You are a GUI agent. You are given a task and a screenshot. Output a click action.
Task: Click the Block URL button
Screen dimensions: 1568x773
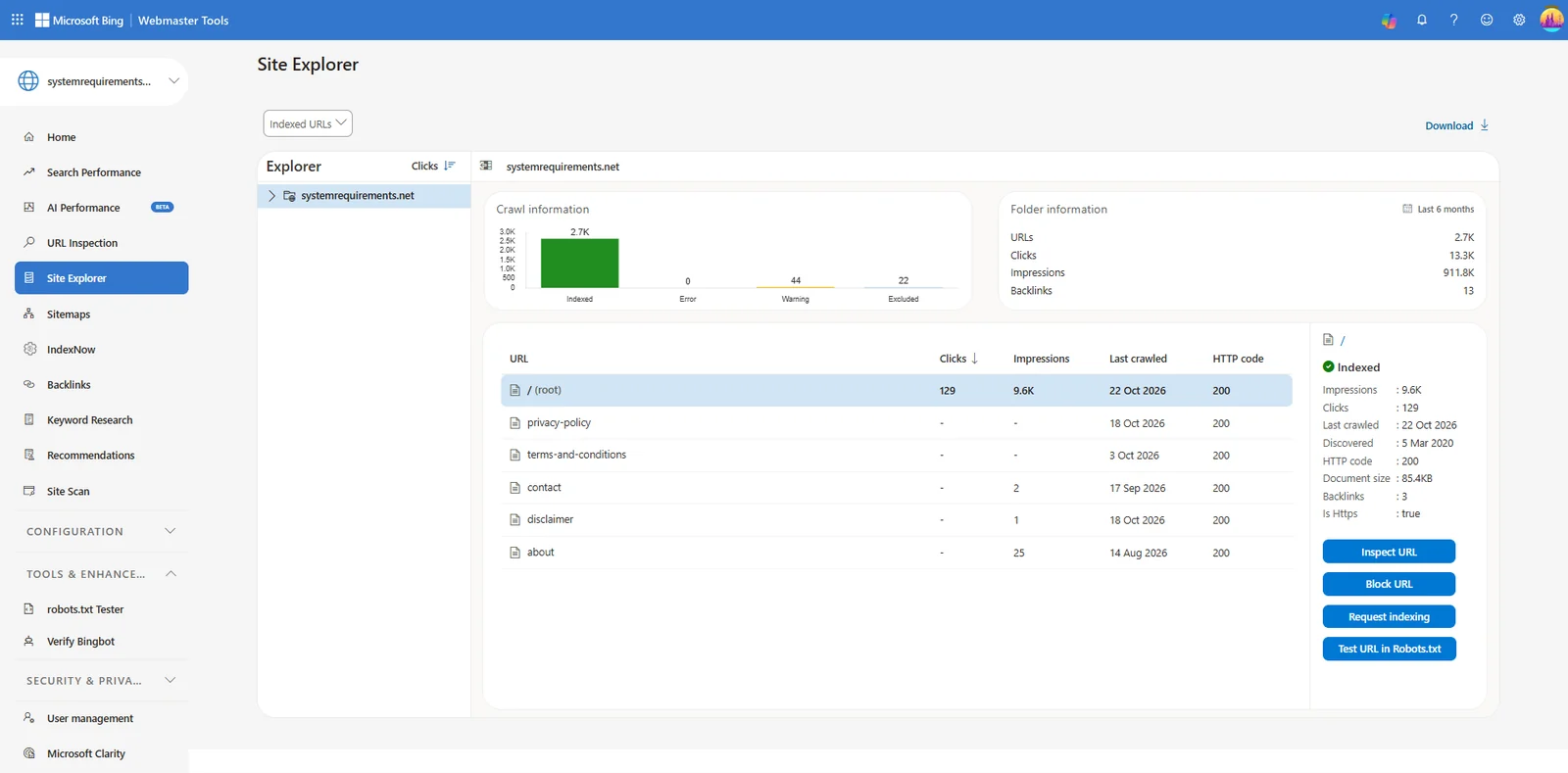click(x=1389, y=584)
